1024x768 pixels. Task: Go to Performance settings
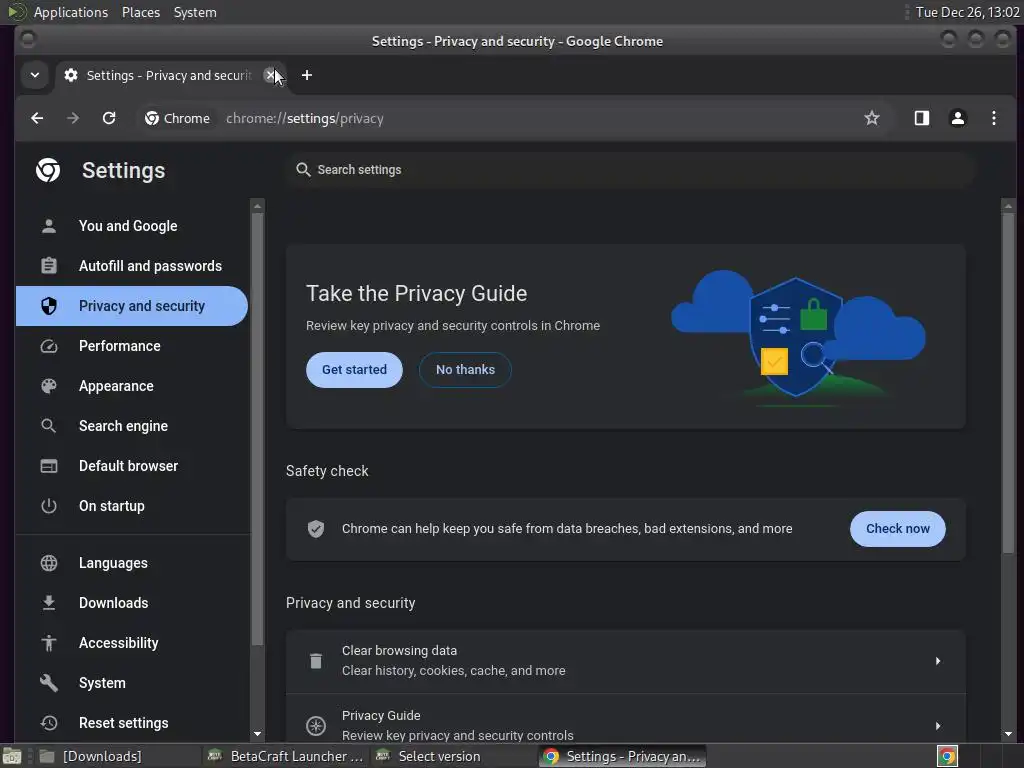(132, 346)
